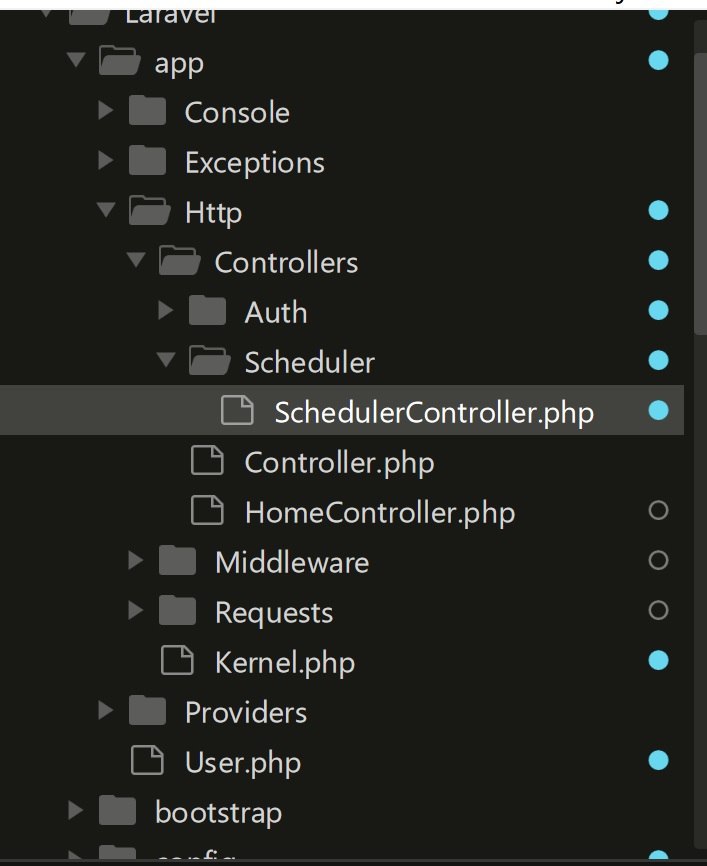Collapse the Controllers folder arrow
This screenshot has width=707, height=866.
pos(136,260)
